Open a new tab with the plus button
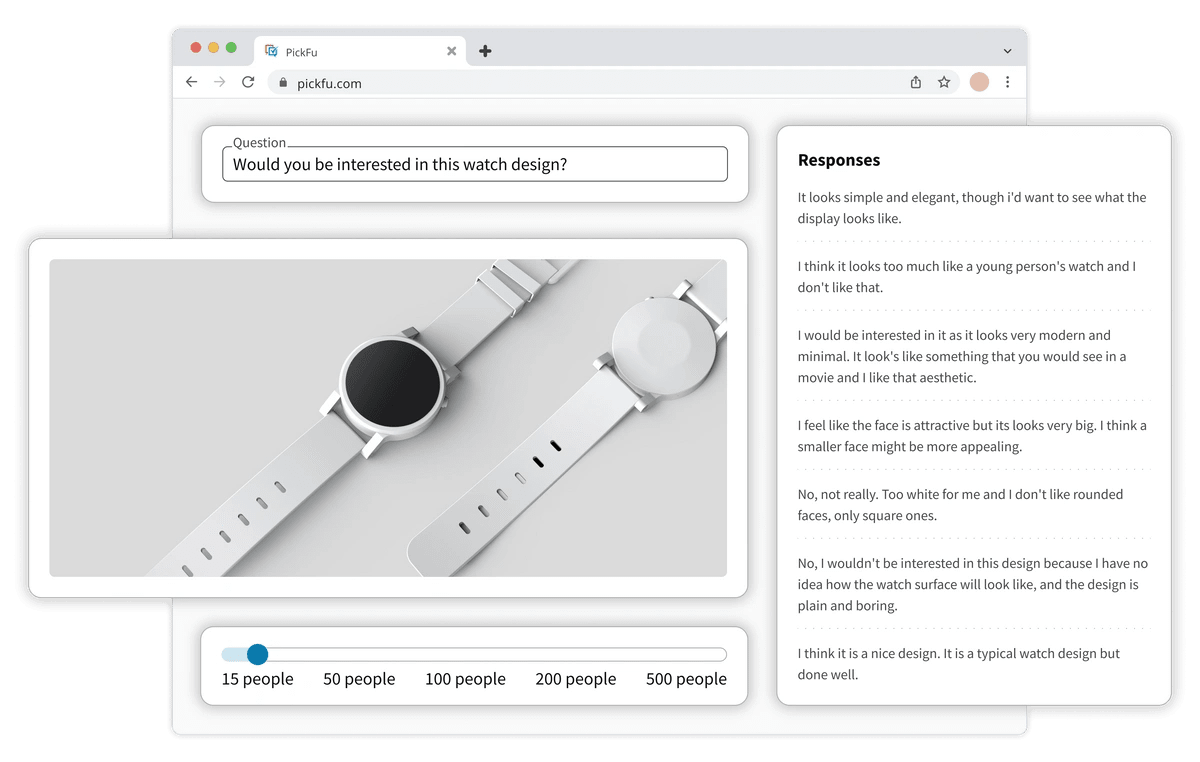 [485, 50]
